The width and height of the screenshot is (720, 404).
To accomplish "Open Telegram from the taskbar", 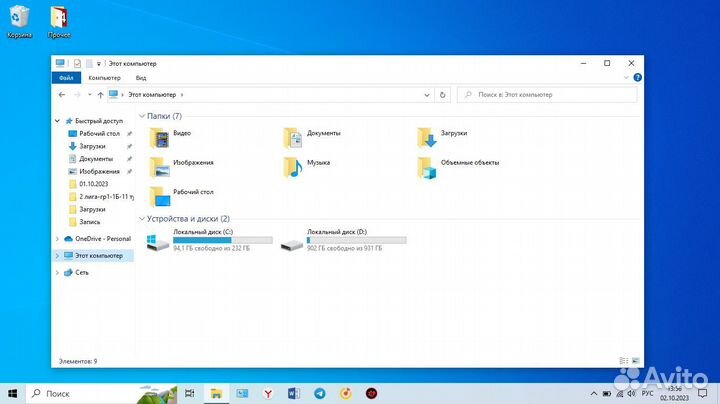I will pyautogui.click(x=319, y=393).
